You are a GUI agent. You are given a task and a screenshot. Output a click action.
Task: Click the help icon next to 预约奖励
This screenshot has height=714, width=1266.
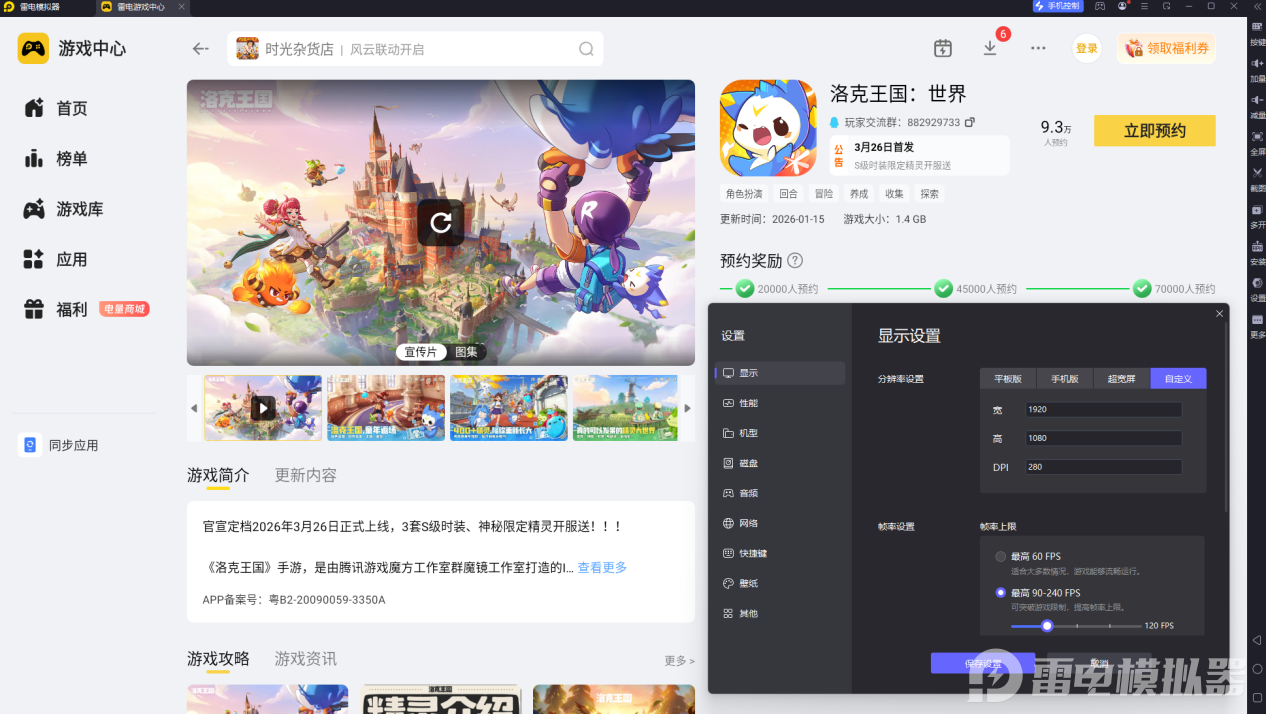[795, 260]
